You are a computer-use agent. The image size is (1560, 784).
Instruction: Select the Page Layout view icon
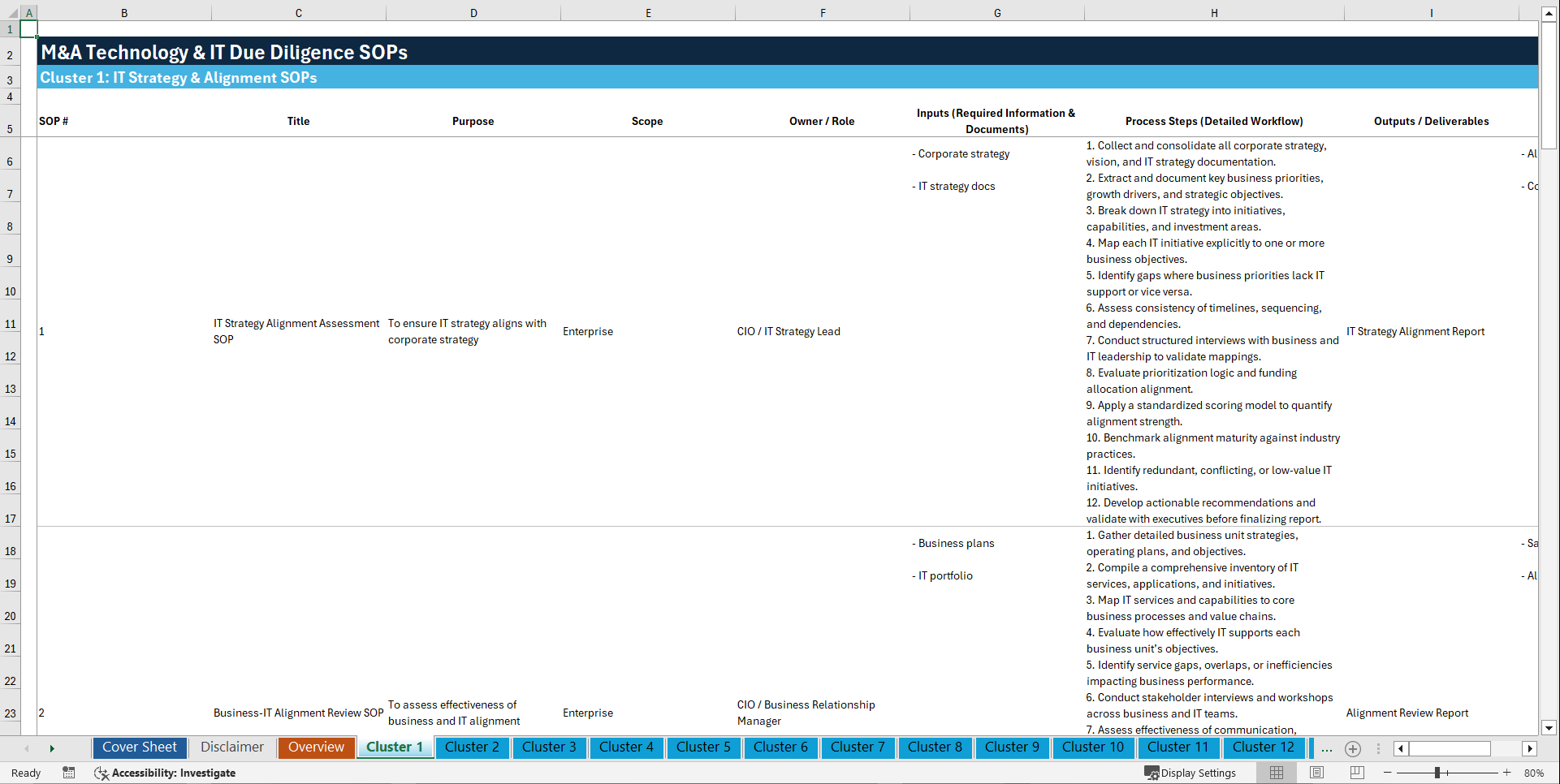point(1316,773)
